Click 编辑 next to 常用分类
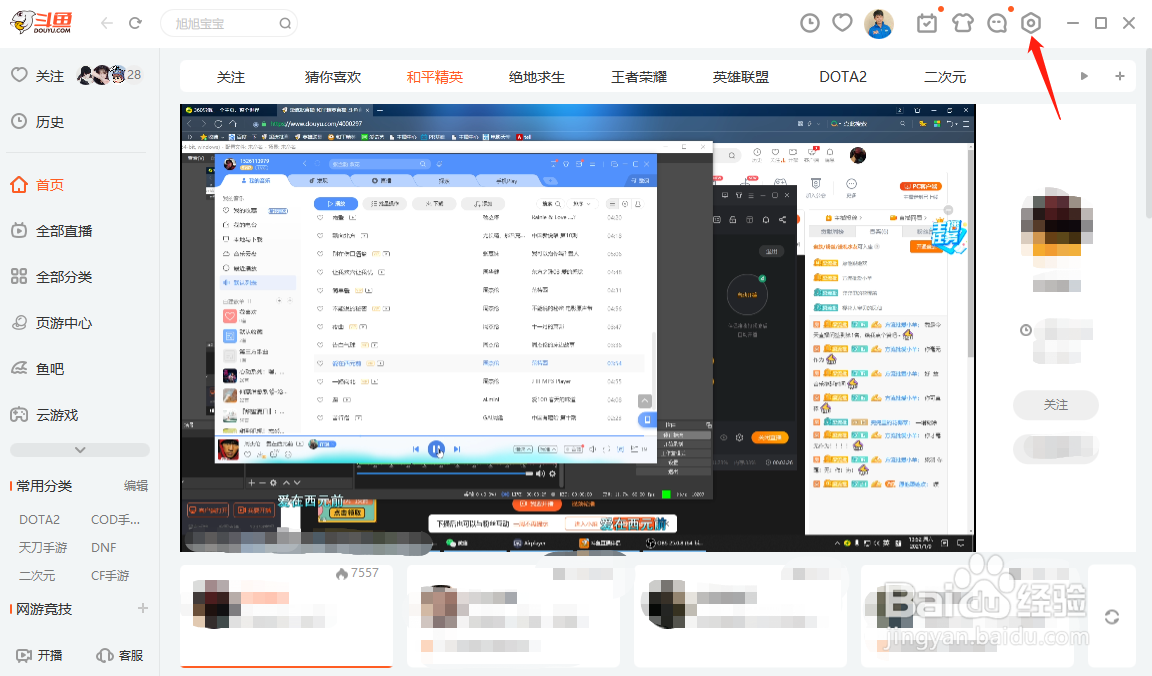This screenshot has height=676, width=1152. [x=136, y=486]
